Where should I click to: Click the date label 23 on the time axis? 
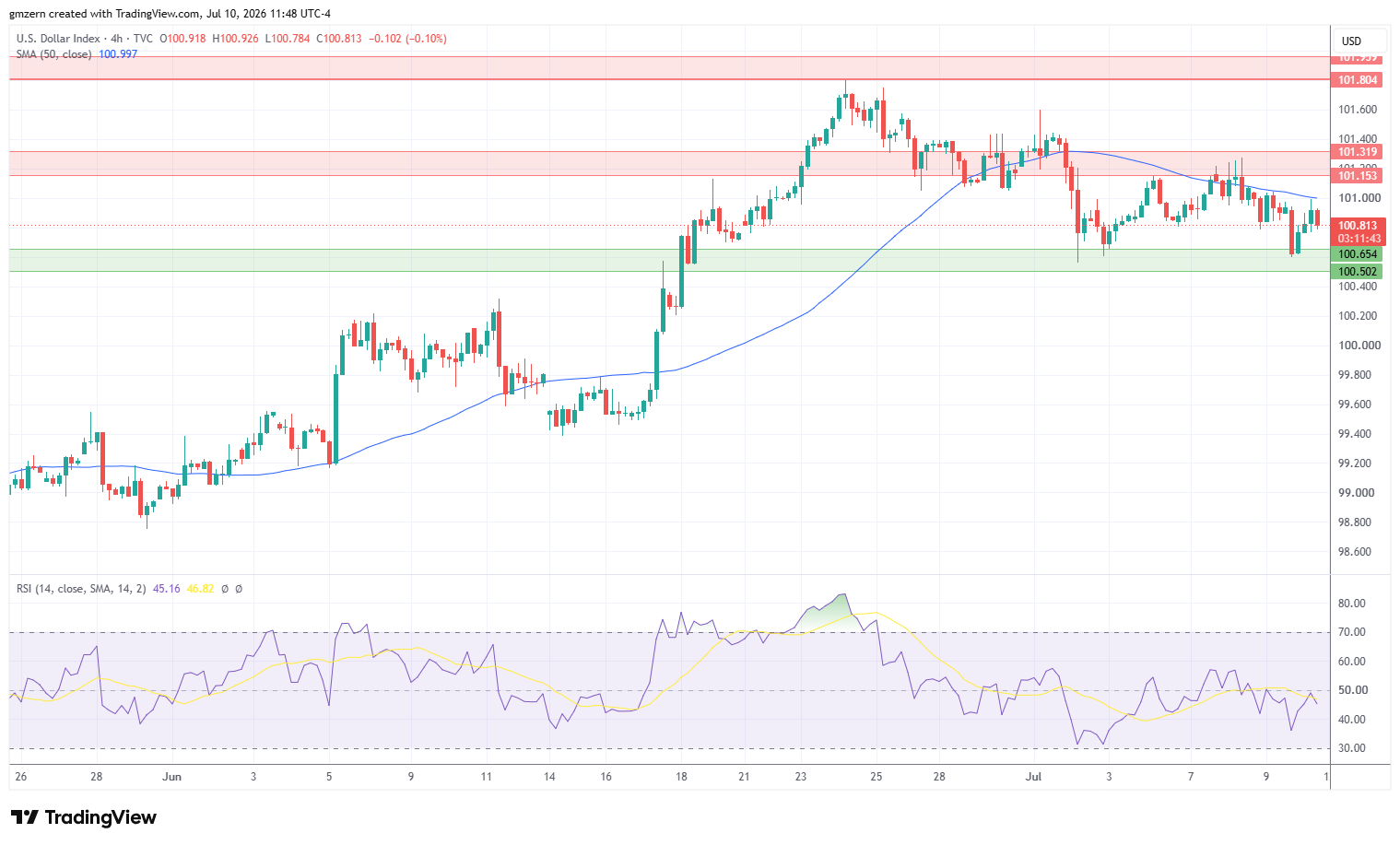coord(801,777)
